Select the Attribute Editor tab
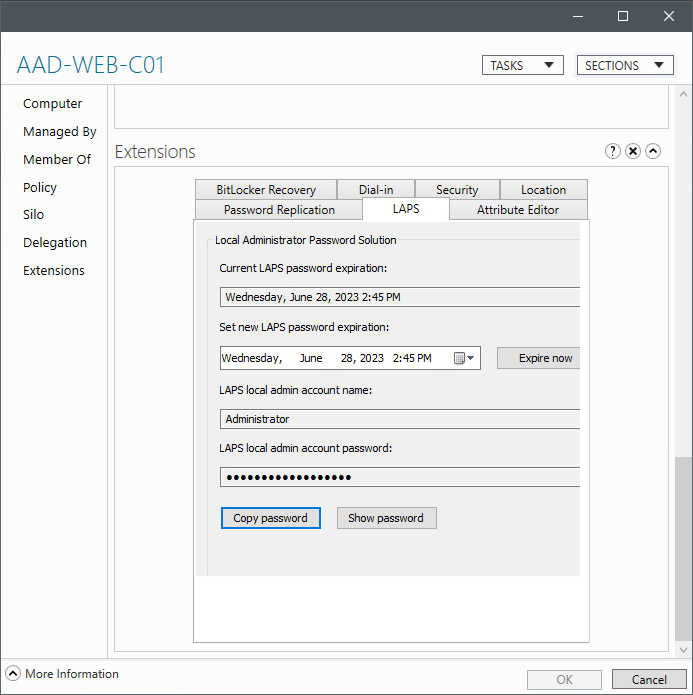Image resolution: width=693 pixels, height=695 pixels. [x=518, y=210]
